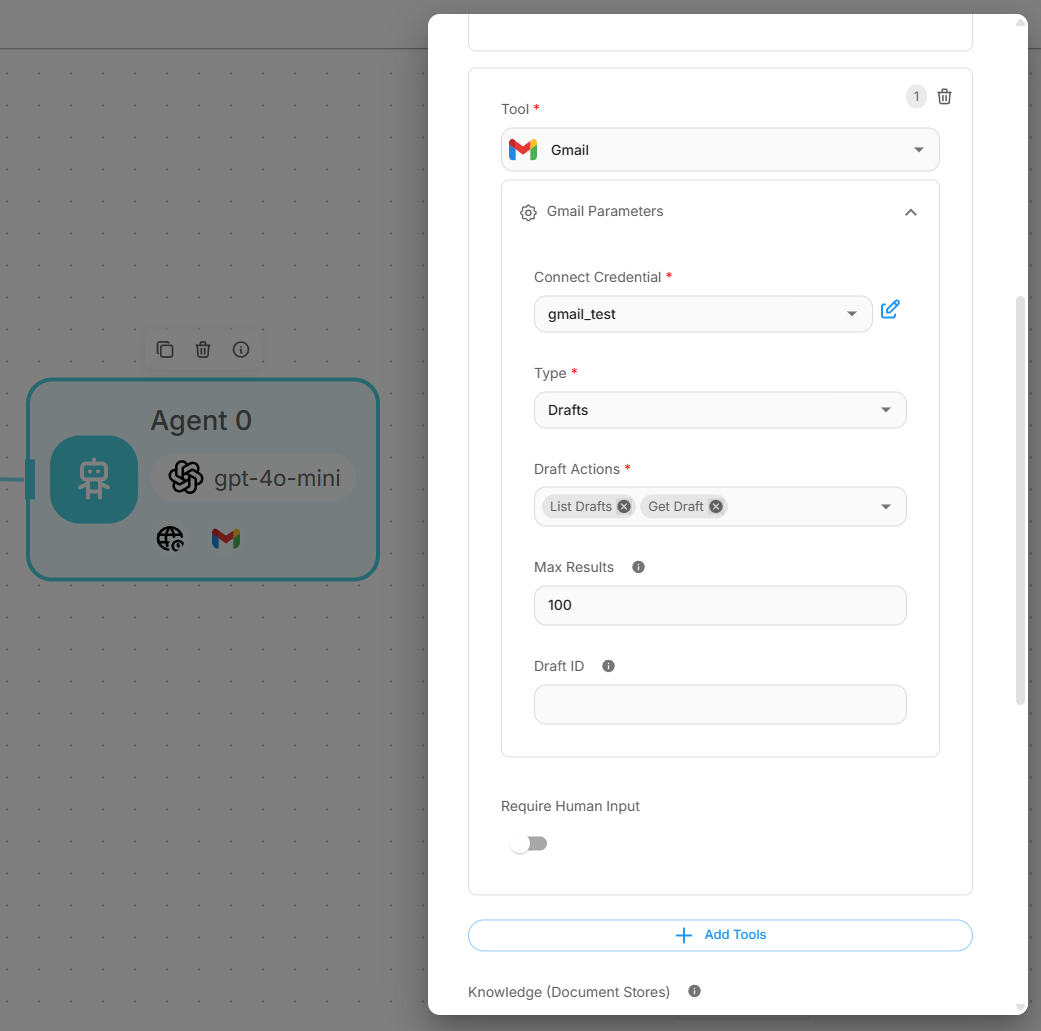Remove the List Drafts chip
The image size is (1041, 1031).
pos(624,506)
